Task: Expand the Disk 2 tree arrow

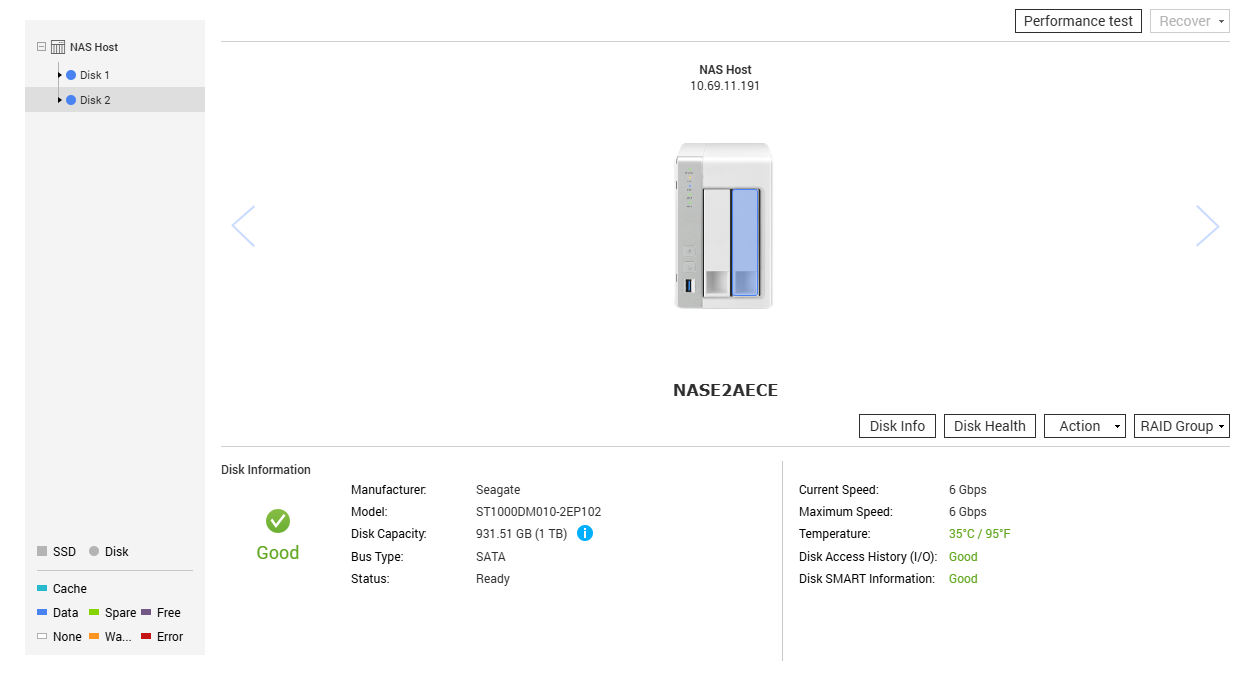Action: [x=60, y=100]
